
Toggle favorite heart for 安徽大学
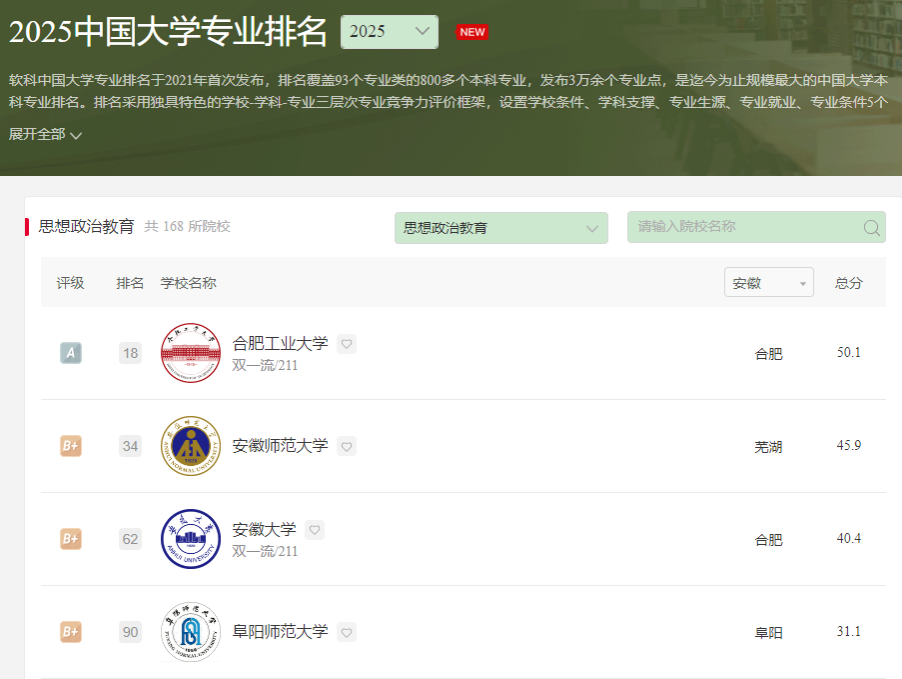(314, 530)
